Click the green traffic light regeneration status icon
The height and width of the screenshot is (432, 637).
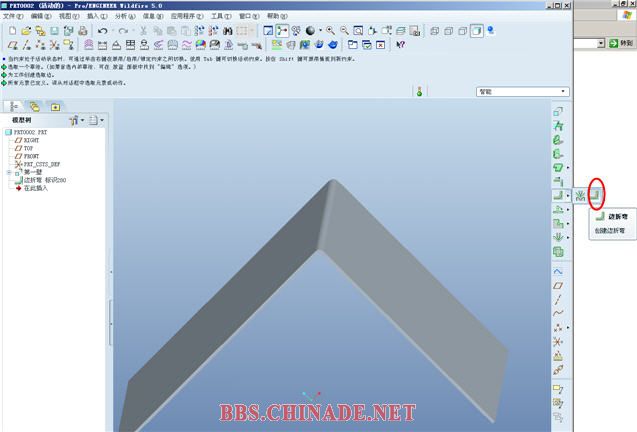tap(420, 91)
